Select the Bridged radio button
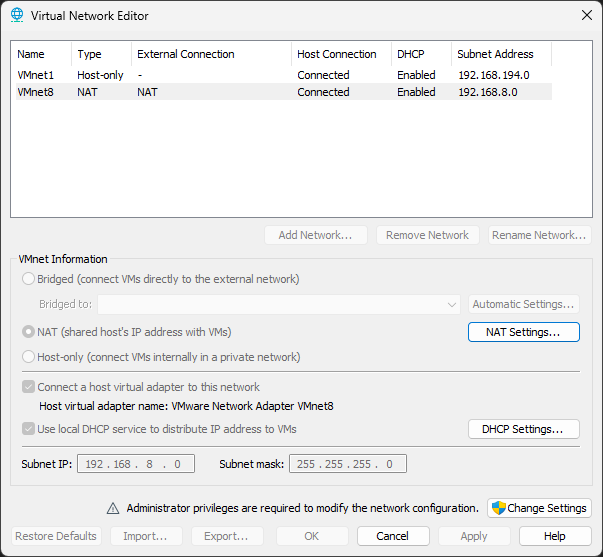 point(28,280)
